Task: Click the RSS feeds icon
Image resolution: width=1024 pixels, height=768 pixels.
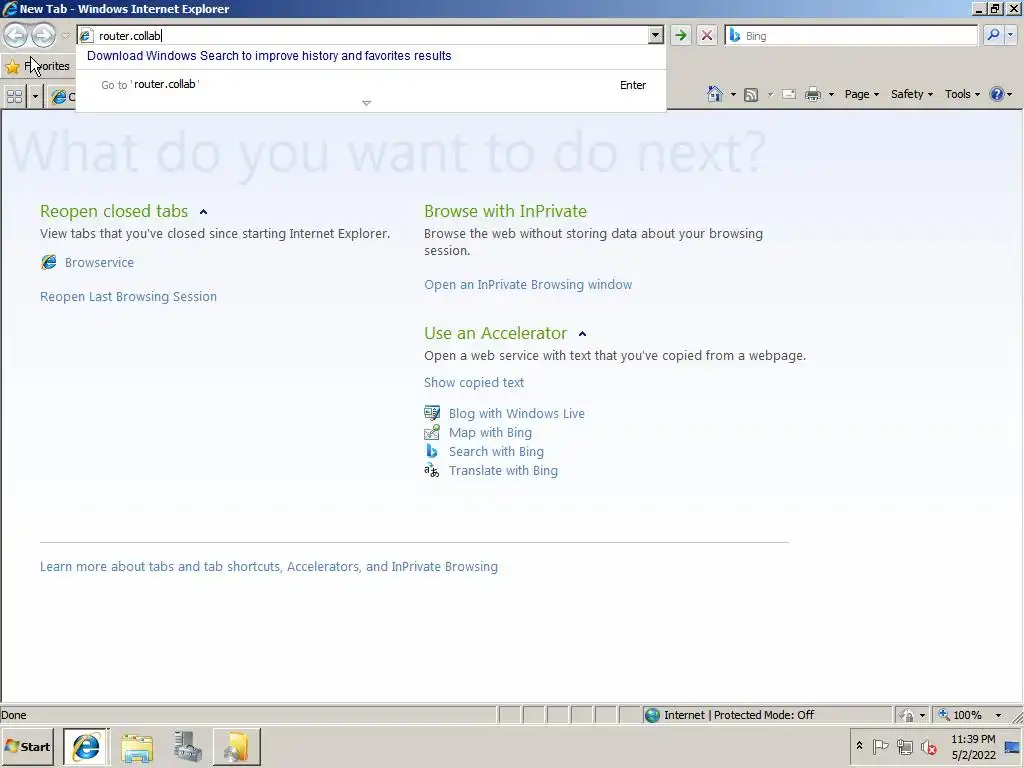Action: [751, 95]
